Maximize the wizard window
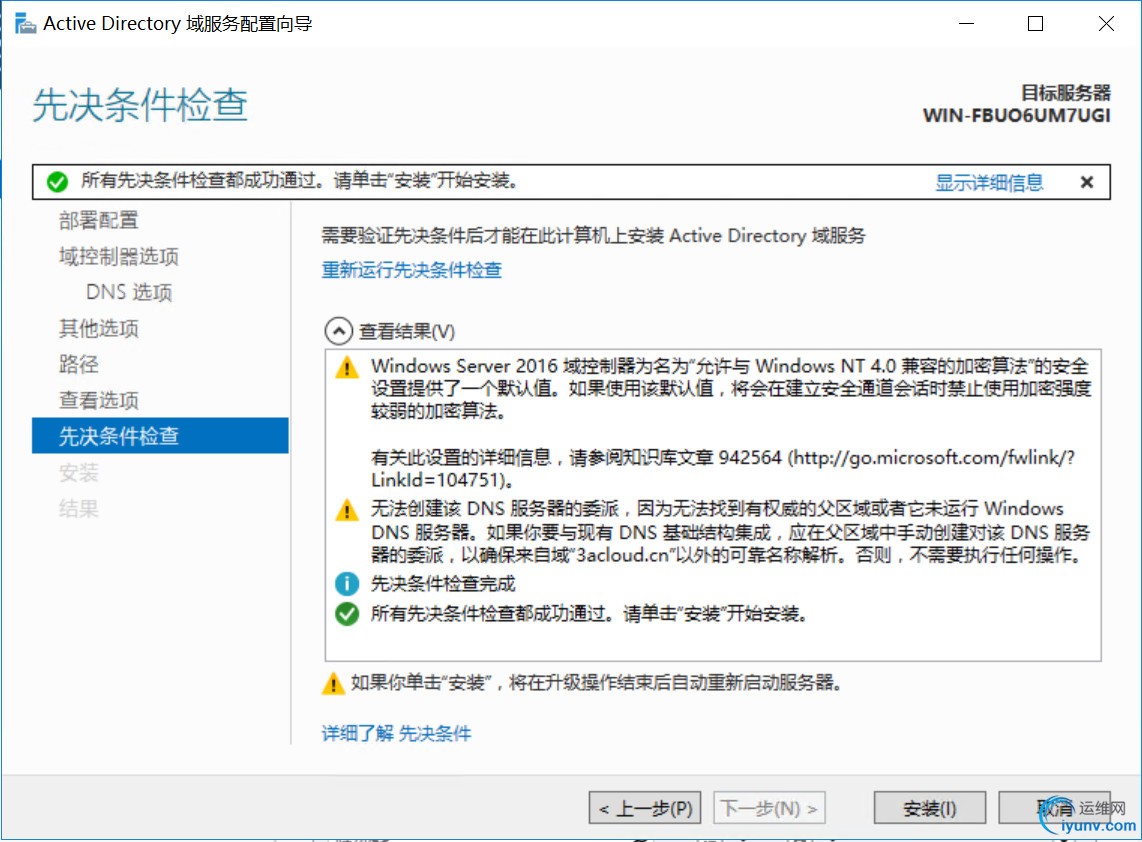The width and height of the screenshot is (1142, 842). click(x=1035, y=24)
